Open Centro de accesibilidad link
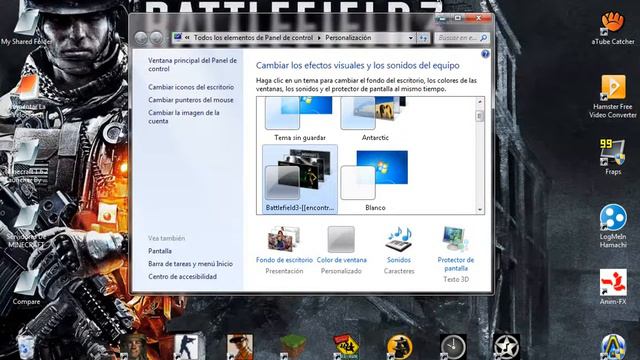This screenshot has height=360, width=640. (182, 276)
